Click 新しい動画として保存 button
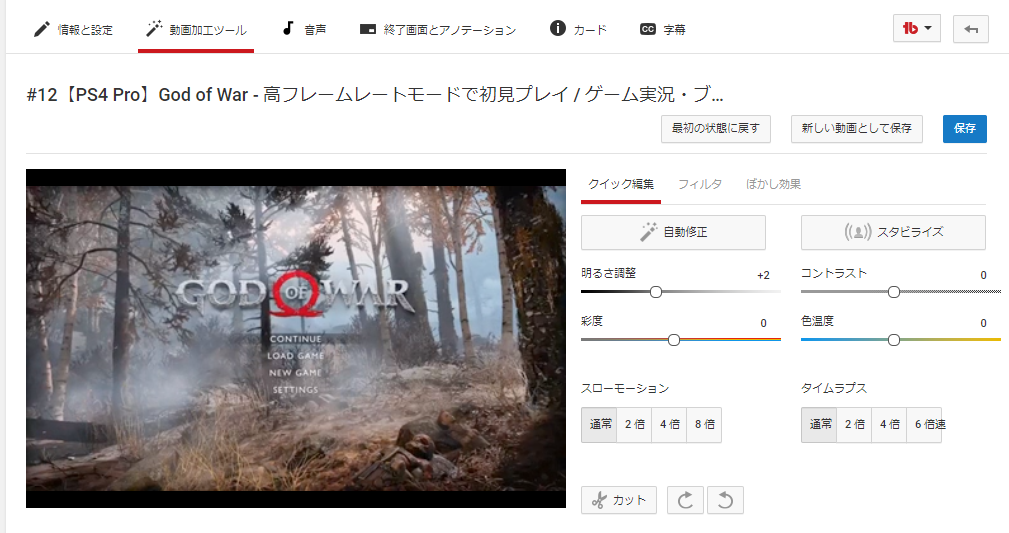The height and width of the screenshot is (533, 1009). click(x=856, y=129)
